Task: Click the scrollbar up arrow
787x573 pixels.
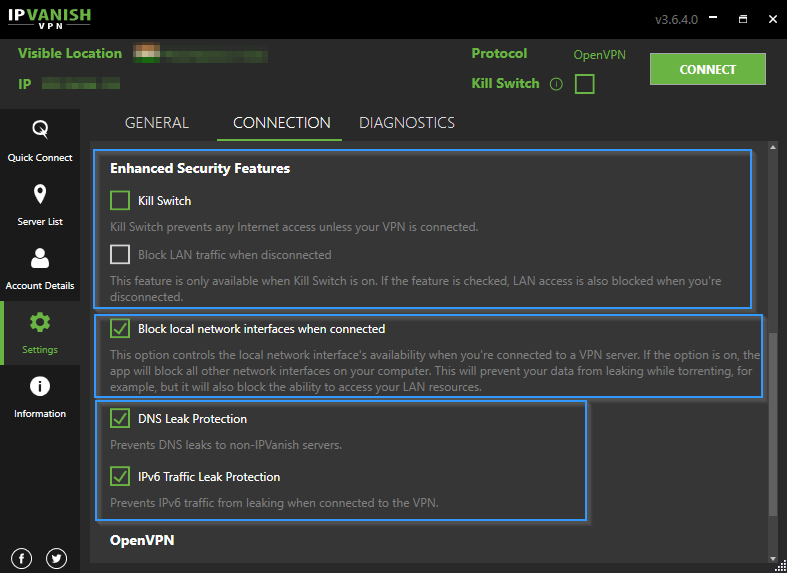Action: coord(773,147)
